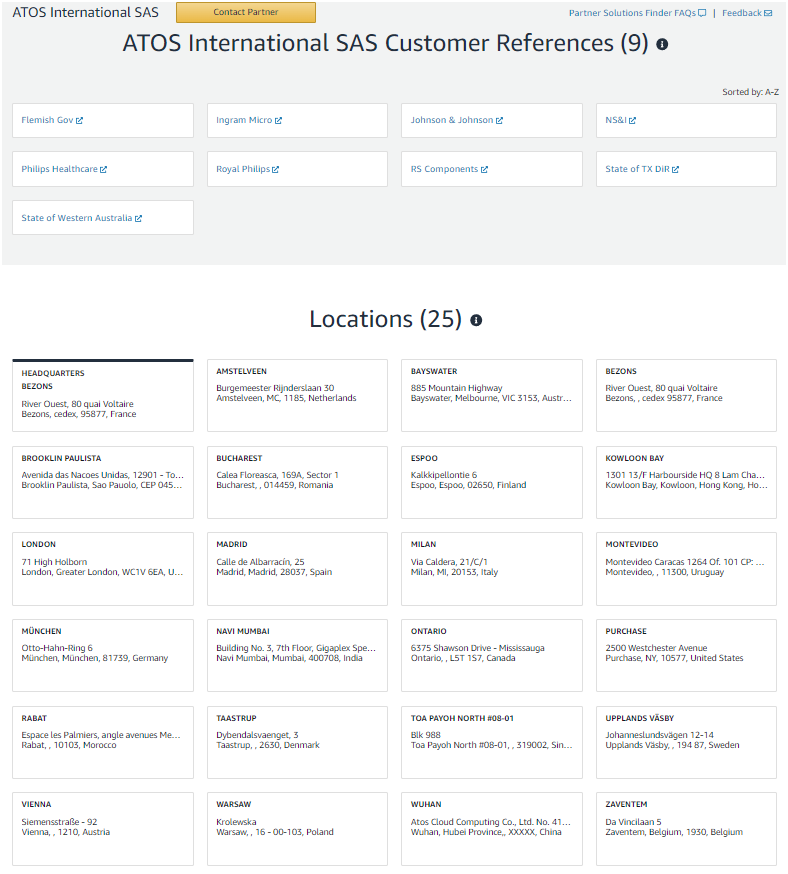The width and height of the screenshot is (788, 874).
Task: Click the address 'Kalkkipellontie 6'
Action: pyautogui.click(x=444, y=475)
